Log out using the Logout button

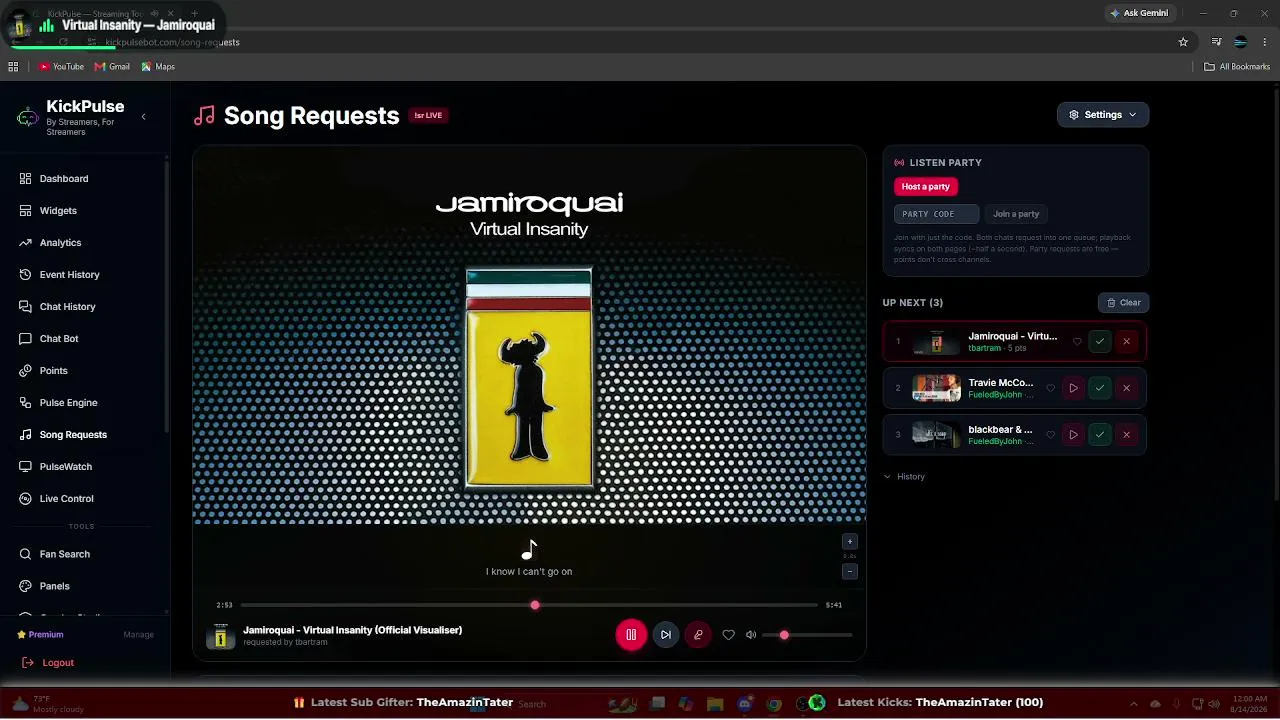[48, 663]
